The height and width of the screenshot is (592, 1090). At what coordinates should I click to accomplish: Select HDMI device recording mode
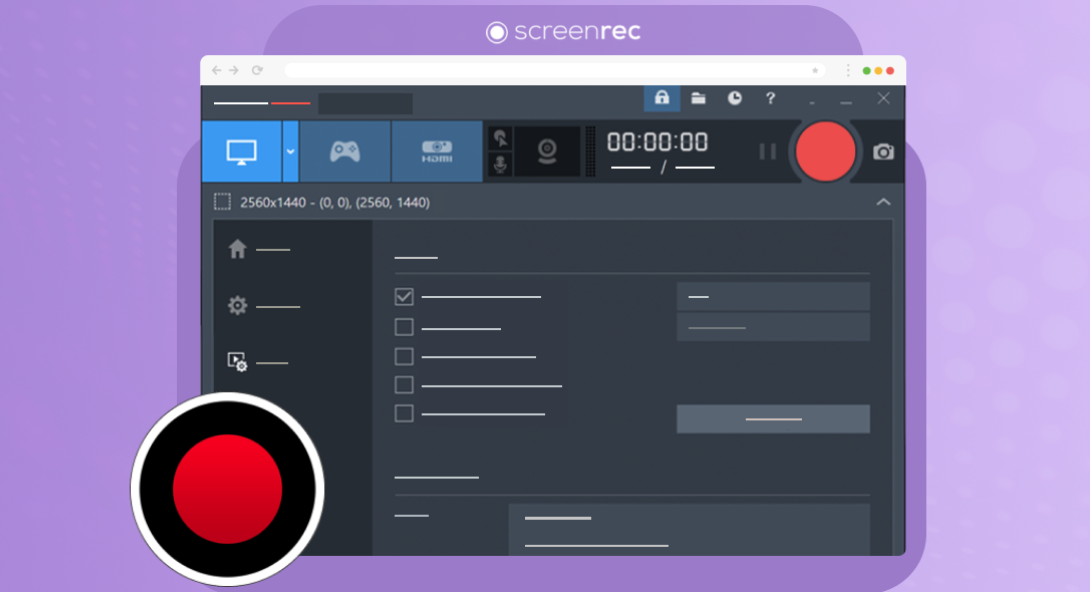tap(437, 151)
